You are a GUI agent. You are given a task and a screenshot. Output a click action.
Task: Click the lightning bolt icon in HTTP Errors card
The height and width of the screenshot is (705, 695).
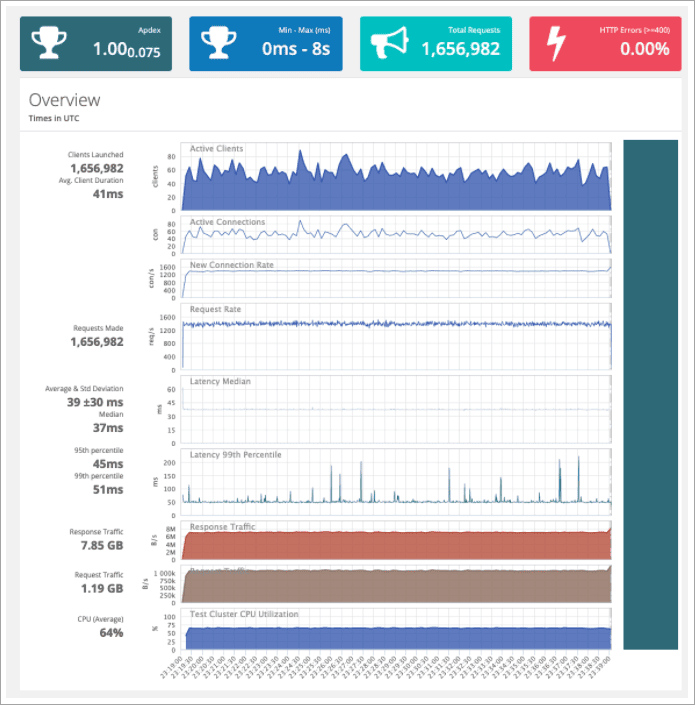558,43
